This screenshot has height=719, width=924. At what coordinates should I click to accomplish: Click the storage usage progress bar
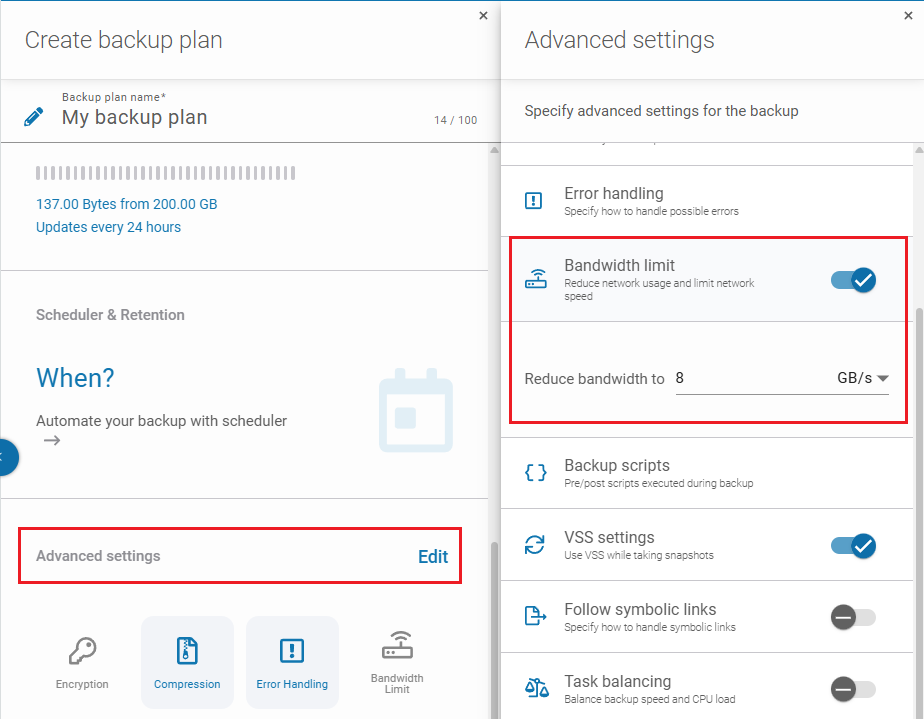pos(165,172)
